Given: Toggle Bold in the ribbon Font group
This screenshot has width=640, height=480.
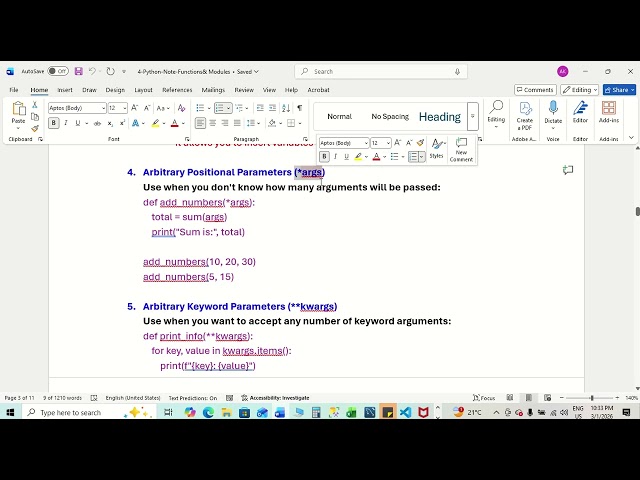Looking at the screenshot, I should coord(53,123).
